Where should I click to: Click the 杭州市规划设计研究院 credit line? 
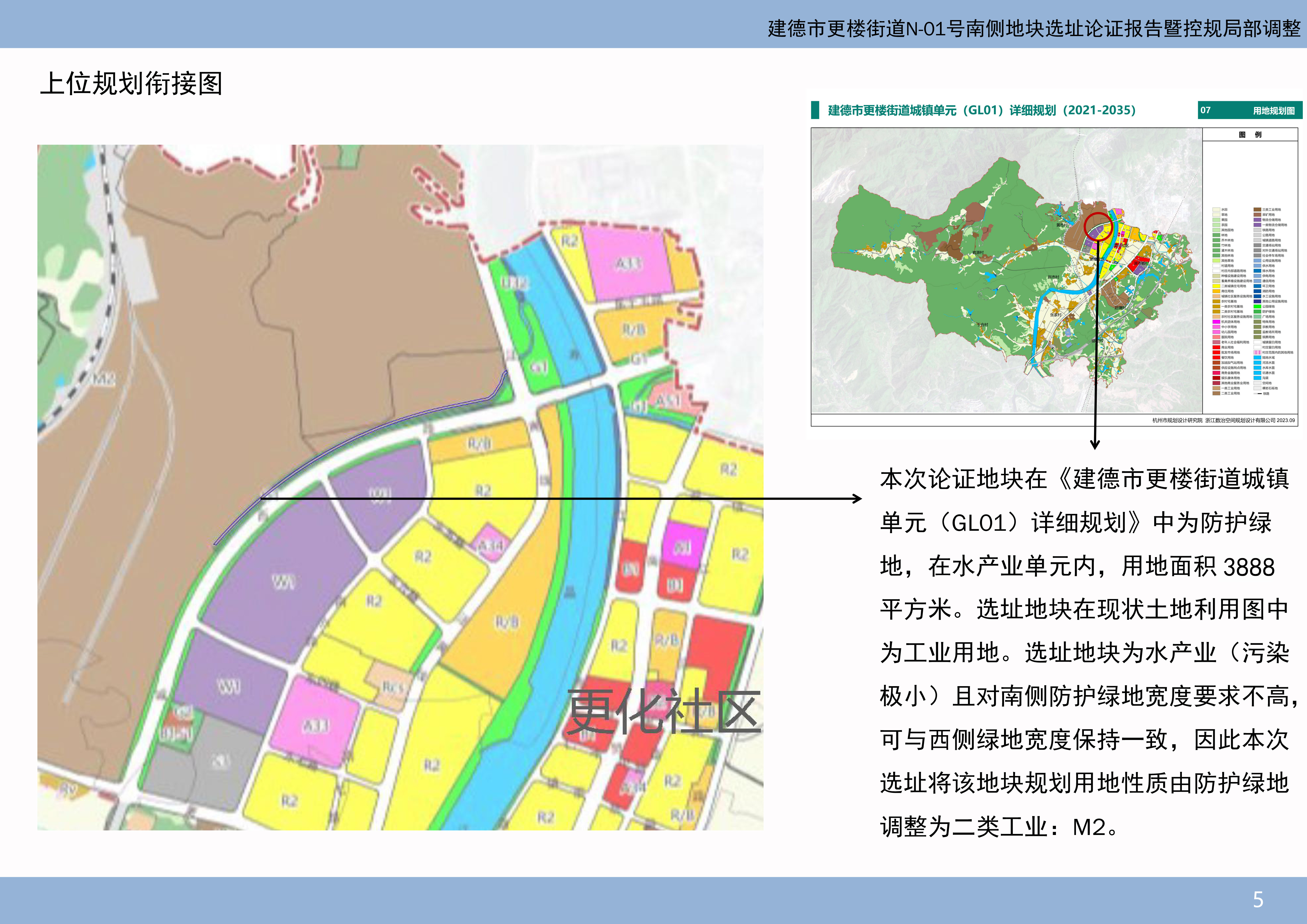coord(1178,420)
